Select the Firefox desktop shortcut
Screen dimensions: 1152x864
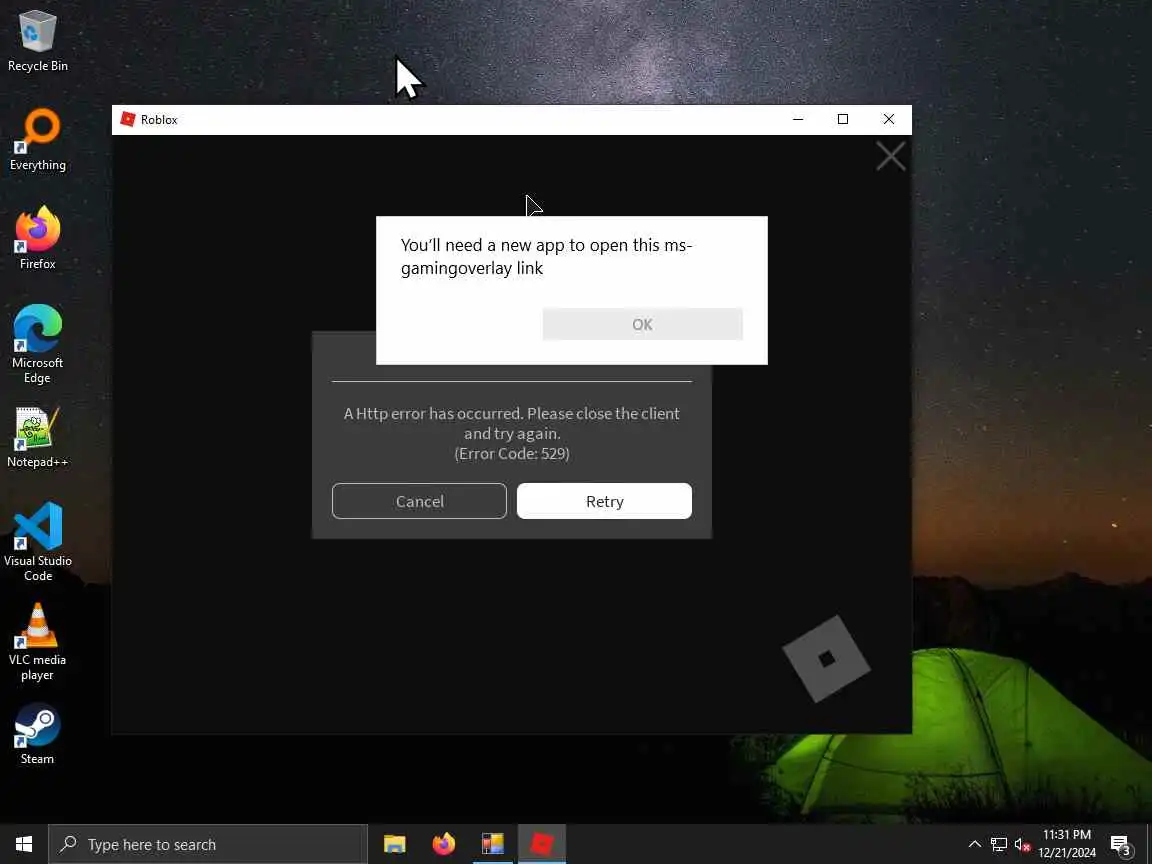pyautogui.click(x=37, y=238)
